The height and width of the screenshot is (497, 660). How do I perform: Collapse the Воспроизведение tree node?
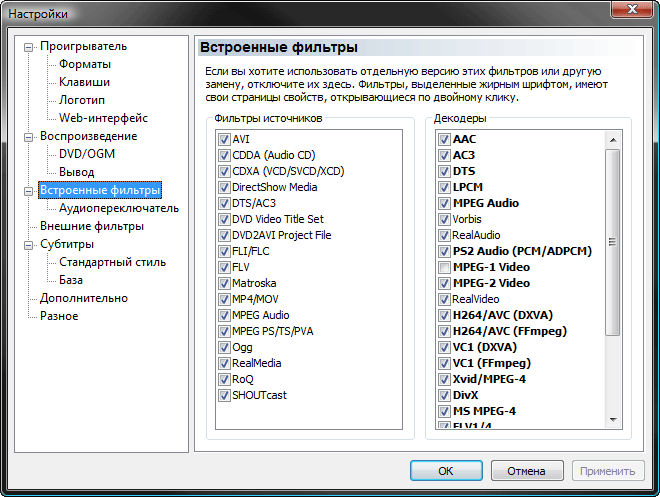28,137
